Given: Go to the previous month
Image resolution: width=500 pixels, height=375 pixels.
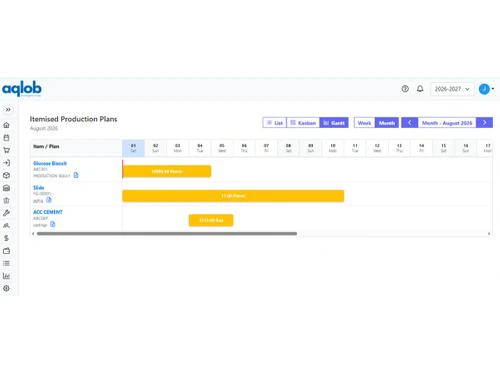Looking at the screenshot, I should click(410, 123).
